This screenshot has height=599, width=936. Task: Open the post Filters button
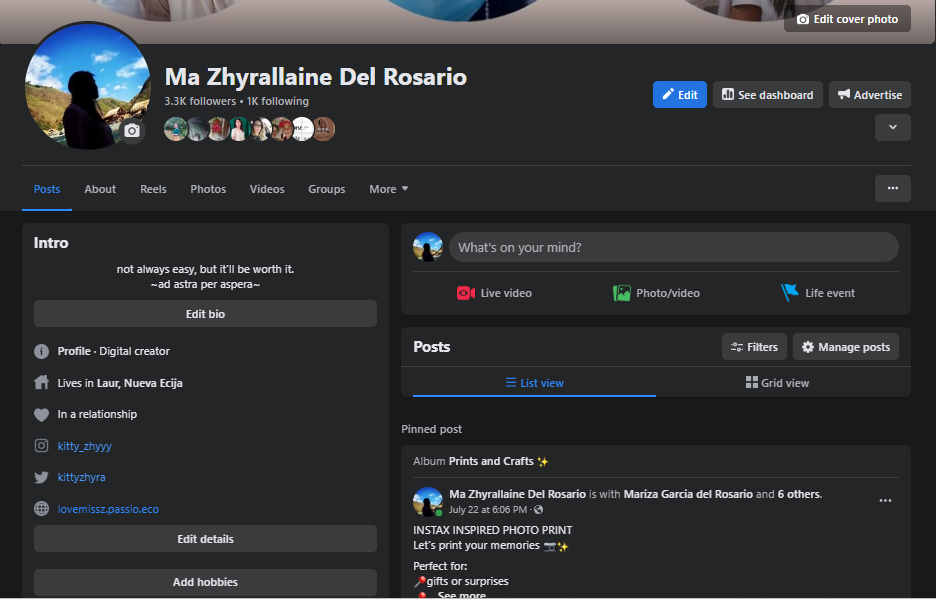[x=754, y=347]
